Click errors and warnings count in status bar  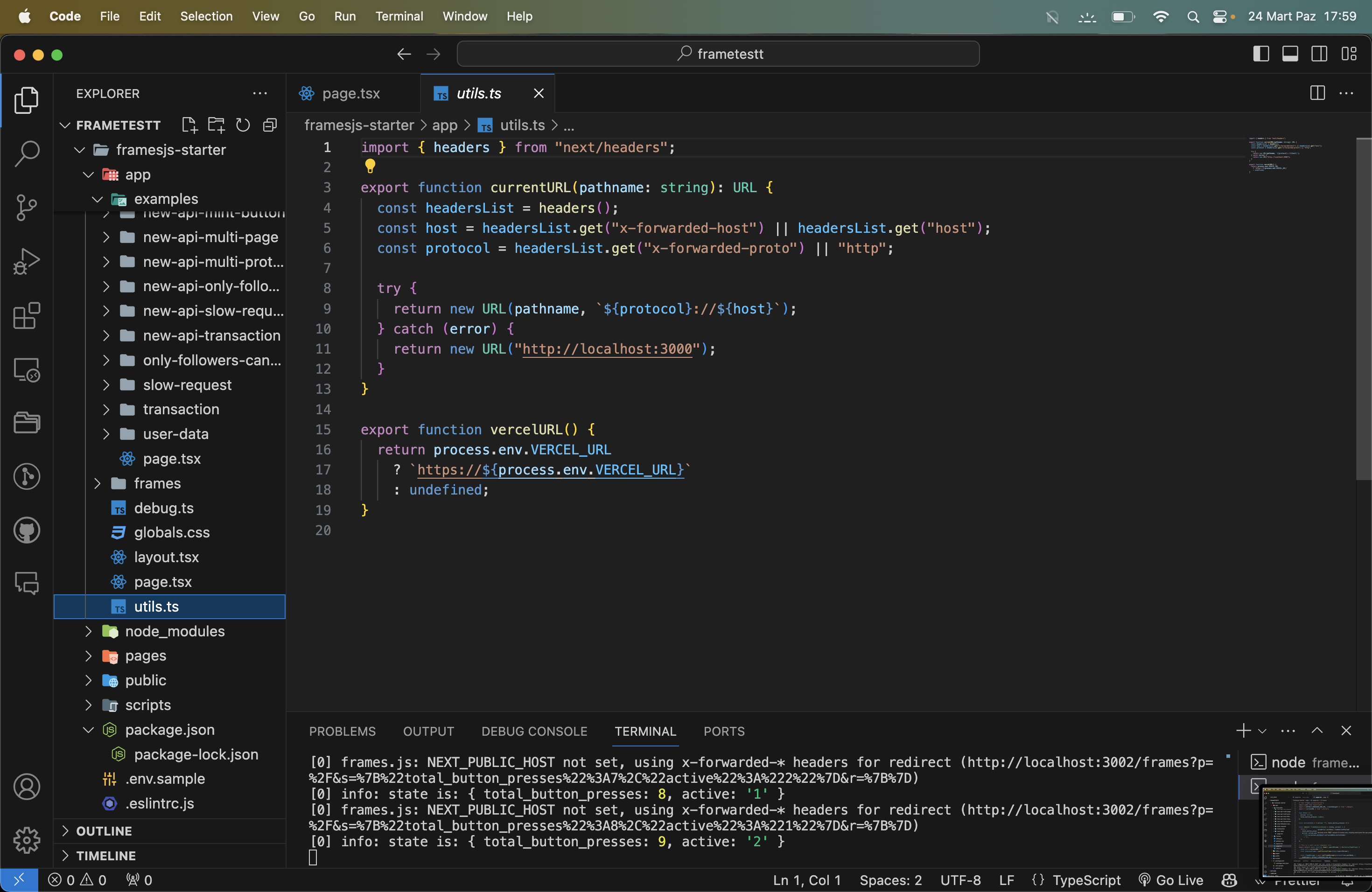(x=77, y=880)
